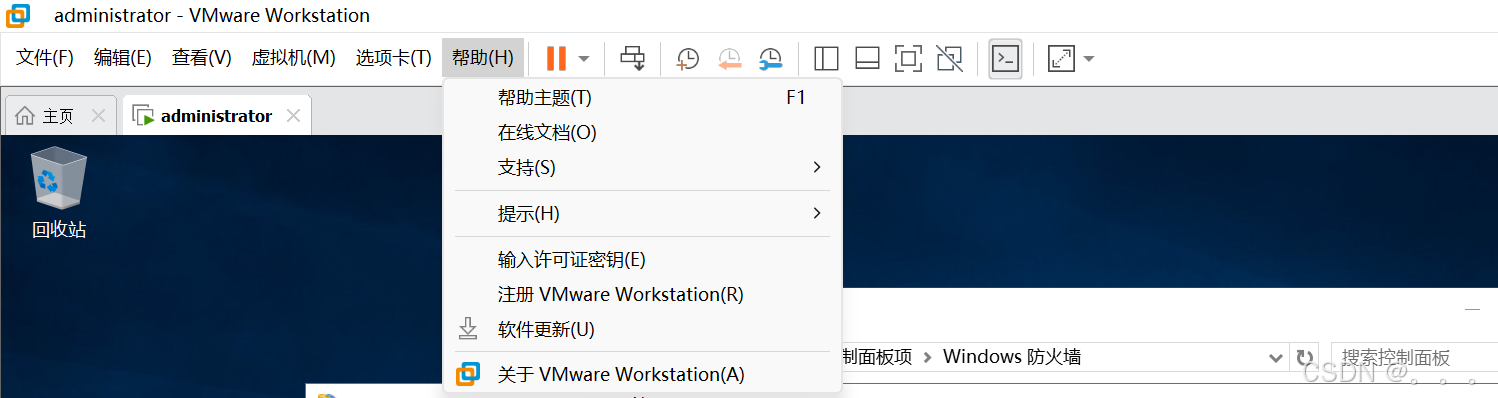Toggle the library sidebar view icon
The image size is (1498, 398).
pos(826,58)
